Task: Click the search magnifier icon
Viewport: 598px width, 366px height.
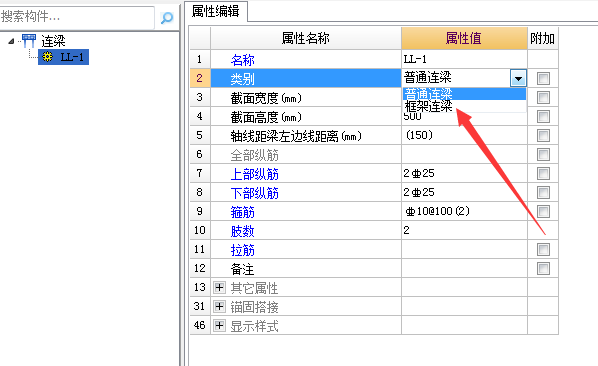Action: click(167, 18)
